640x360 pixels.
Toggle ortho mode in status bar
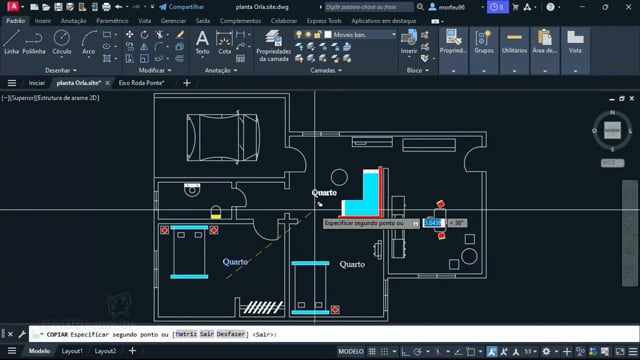(x=405, y=351)
